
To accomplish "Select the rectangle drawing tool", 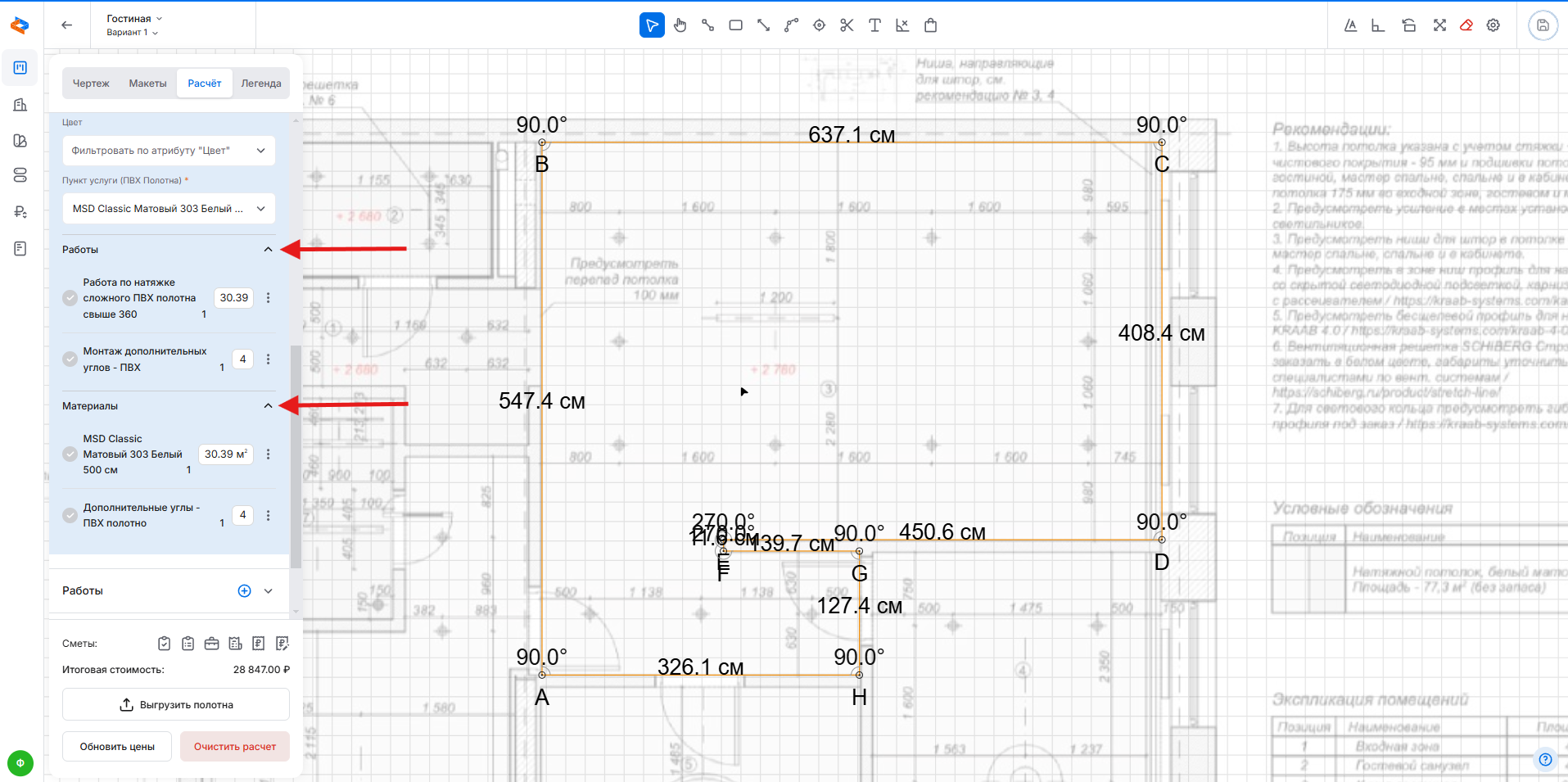I will [735, 25].
